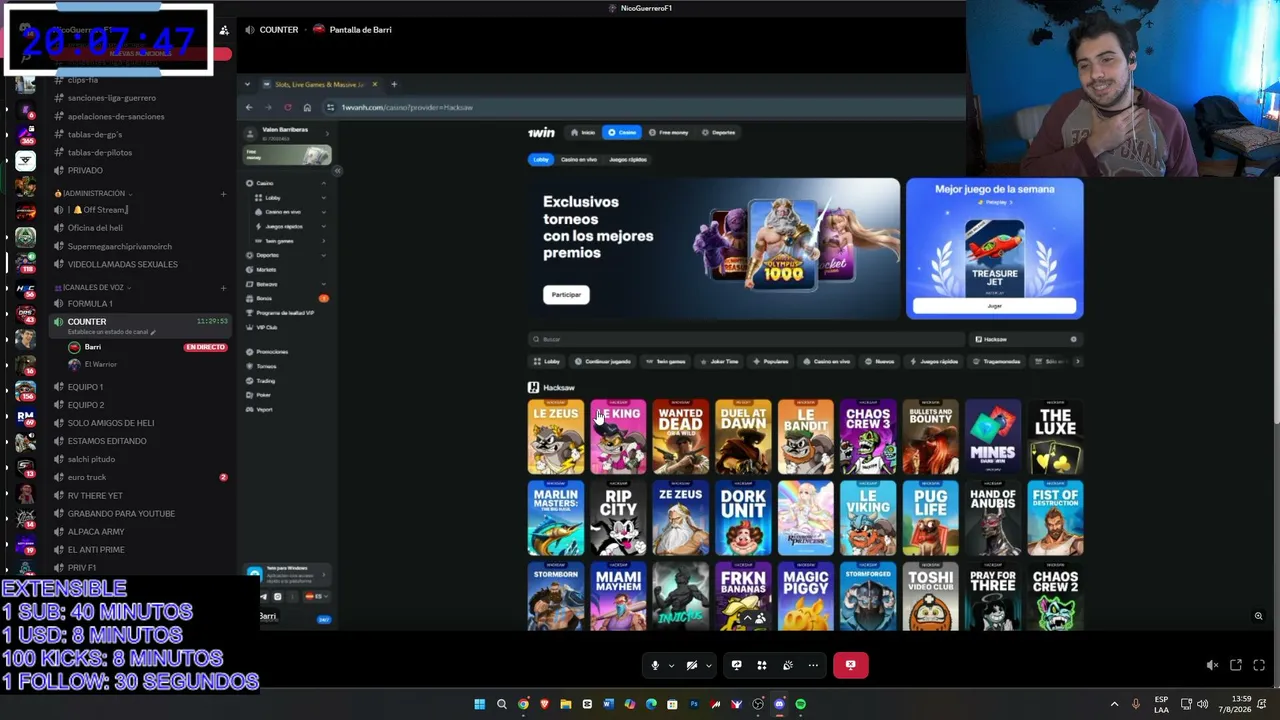Expand the Deportes sidebar section
1280x720 pixels.
[323, 255]
